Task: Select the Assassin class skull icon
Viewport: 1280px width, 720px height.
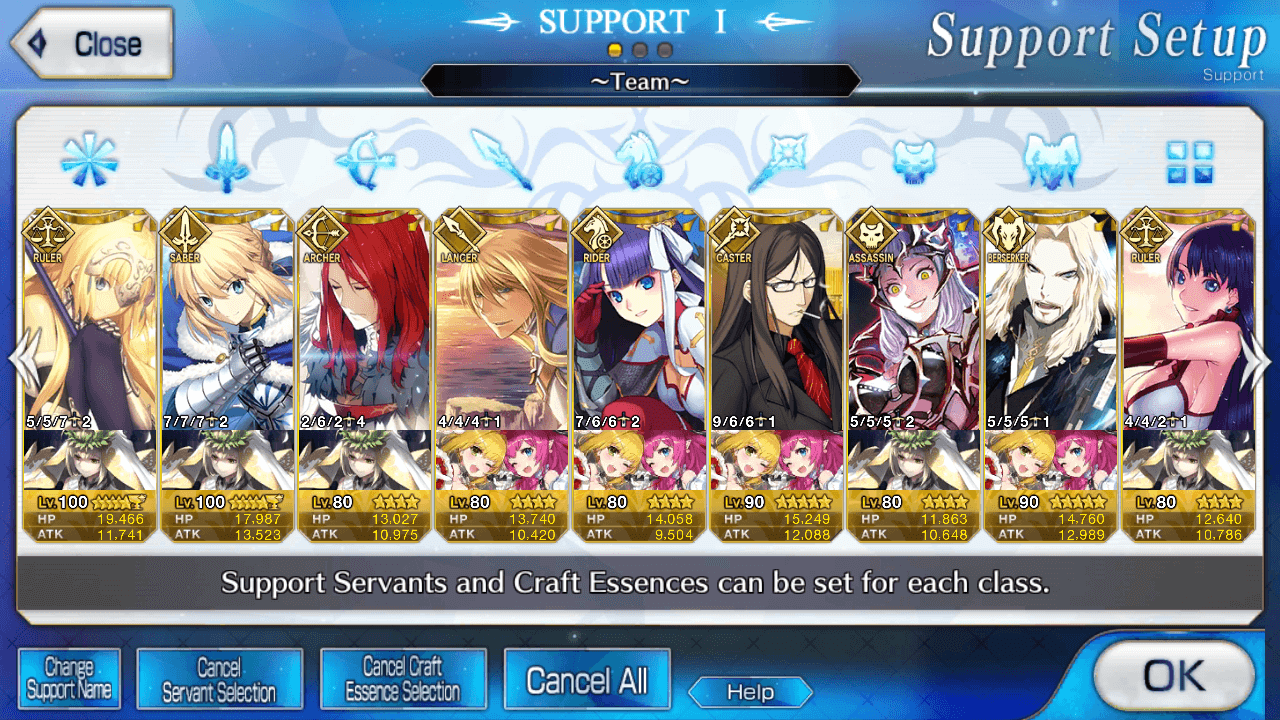Action: pos(914,161)
